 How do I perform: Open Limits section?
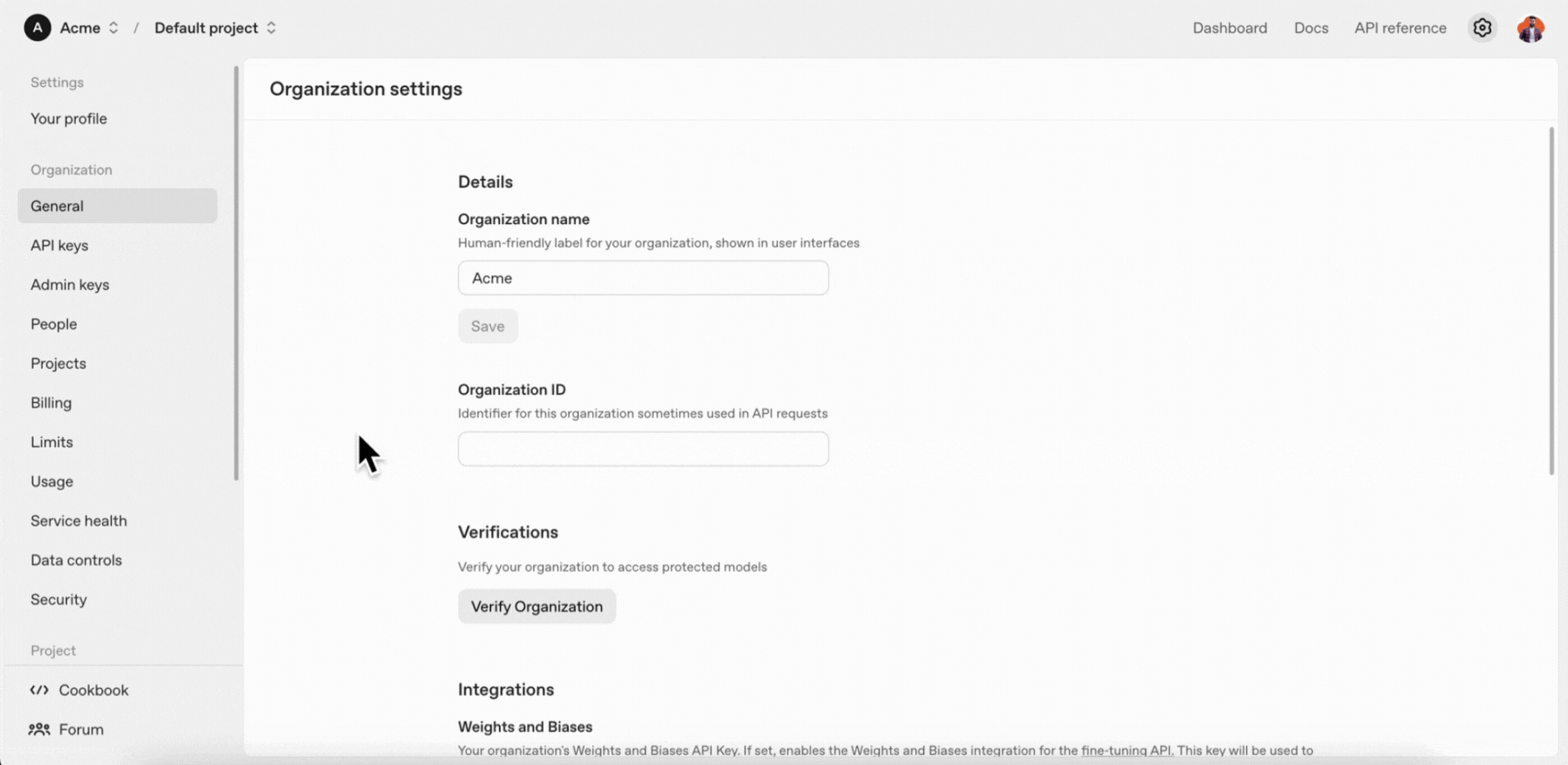click(x=52, y=441)
